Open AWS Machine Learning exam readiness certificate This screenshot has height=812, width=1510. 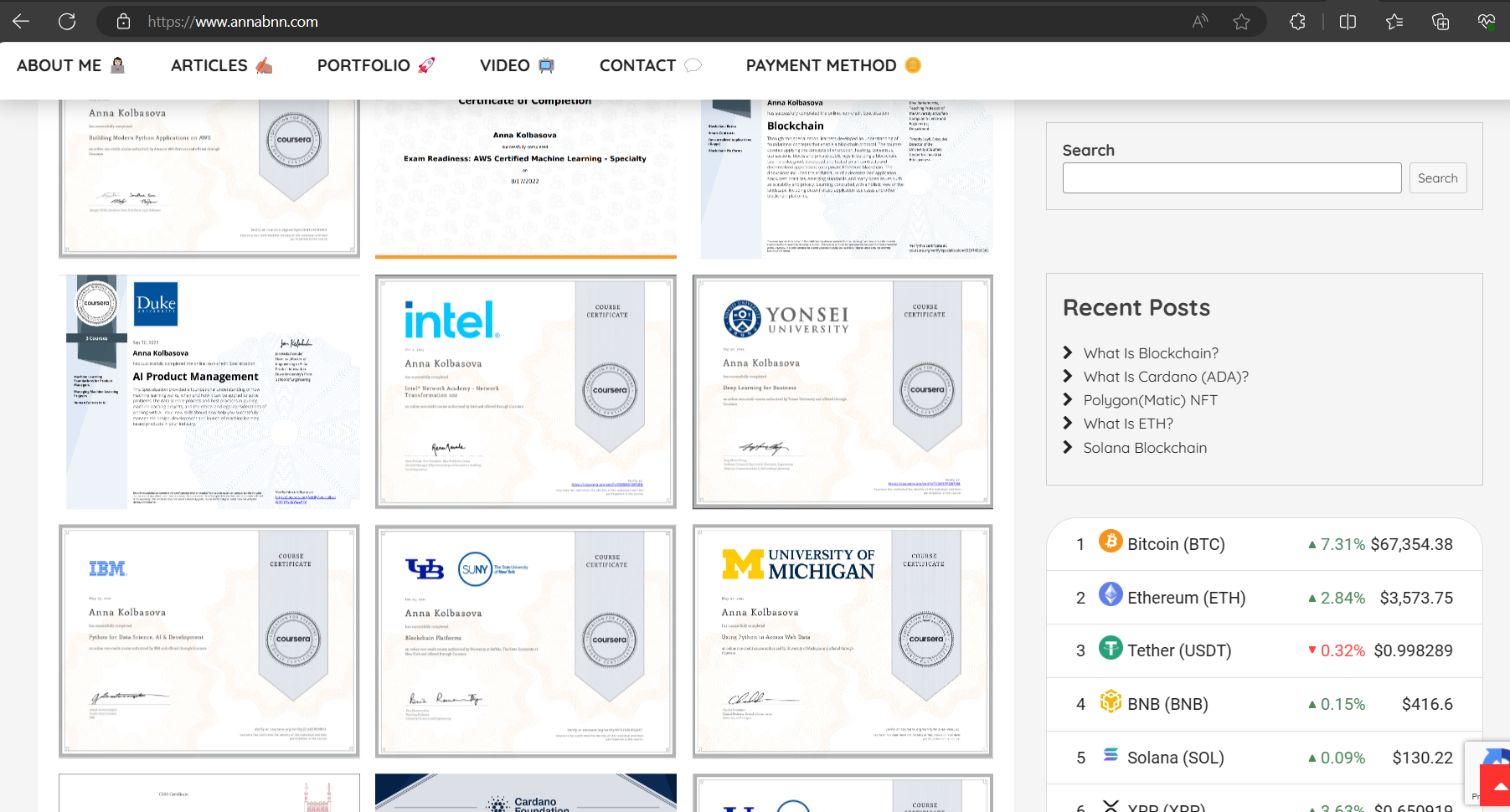tap(526, 179)
